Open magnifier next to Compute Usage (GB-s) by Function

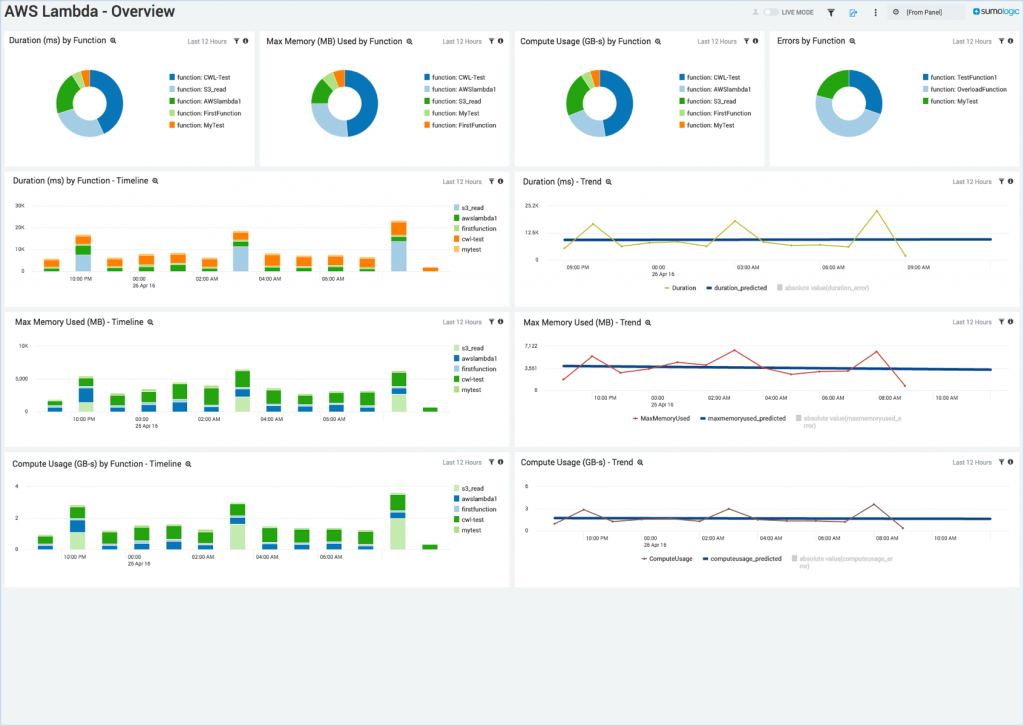pos(658,41)
